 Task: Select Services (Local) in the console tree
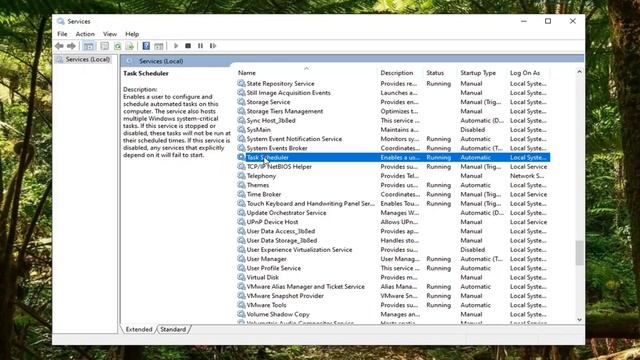click(x=83, y=60)
